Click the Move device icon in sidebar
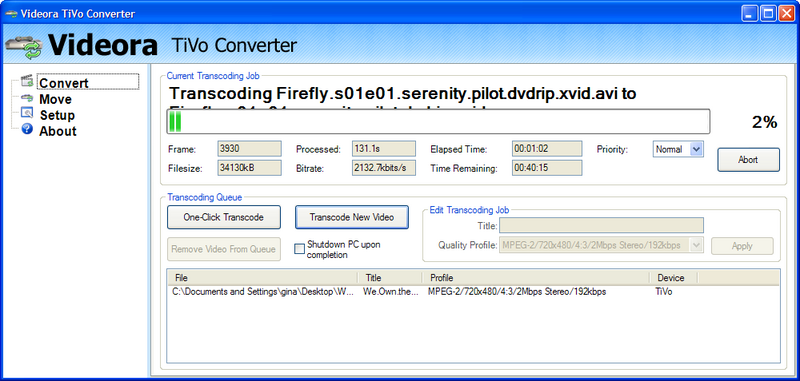This screenshot has height=381, width=800. coord(27,98)
